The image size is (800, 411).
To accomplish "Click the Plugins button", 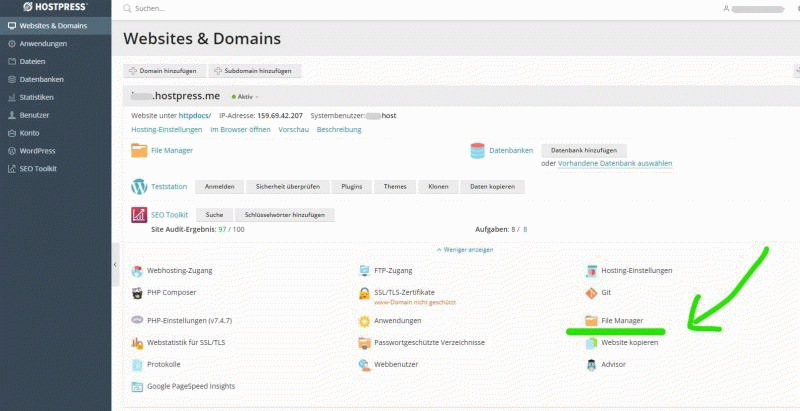I will click(x=352, y=187).
